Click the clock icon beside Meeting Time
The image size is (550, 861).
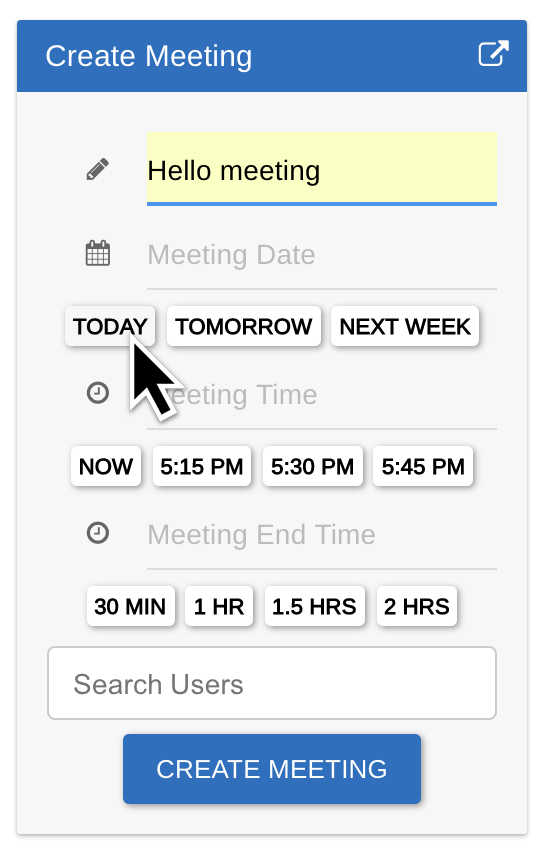tap(98, 393)
